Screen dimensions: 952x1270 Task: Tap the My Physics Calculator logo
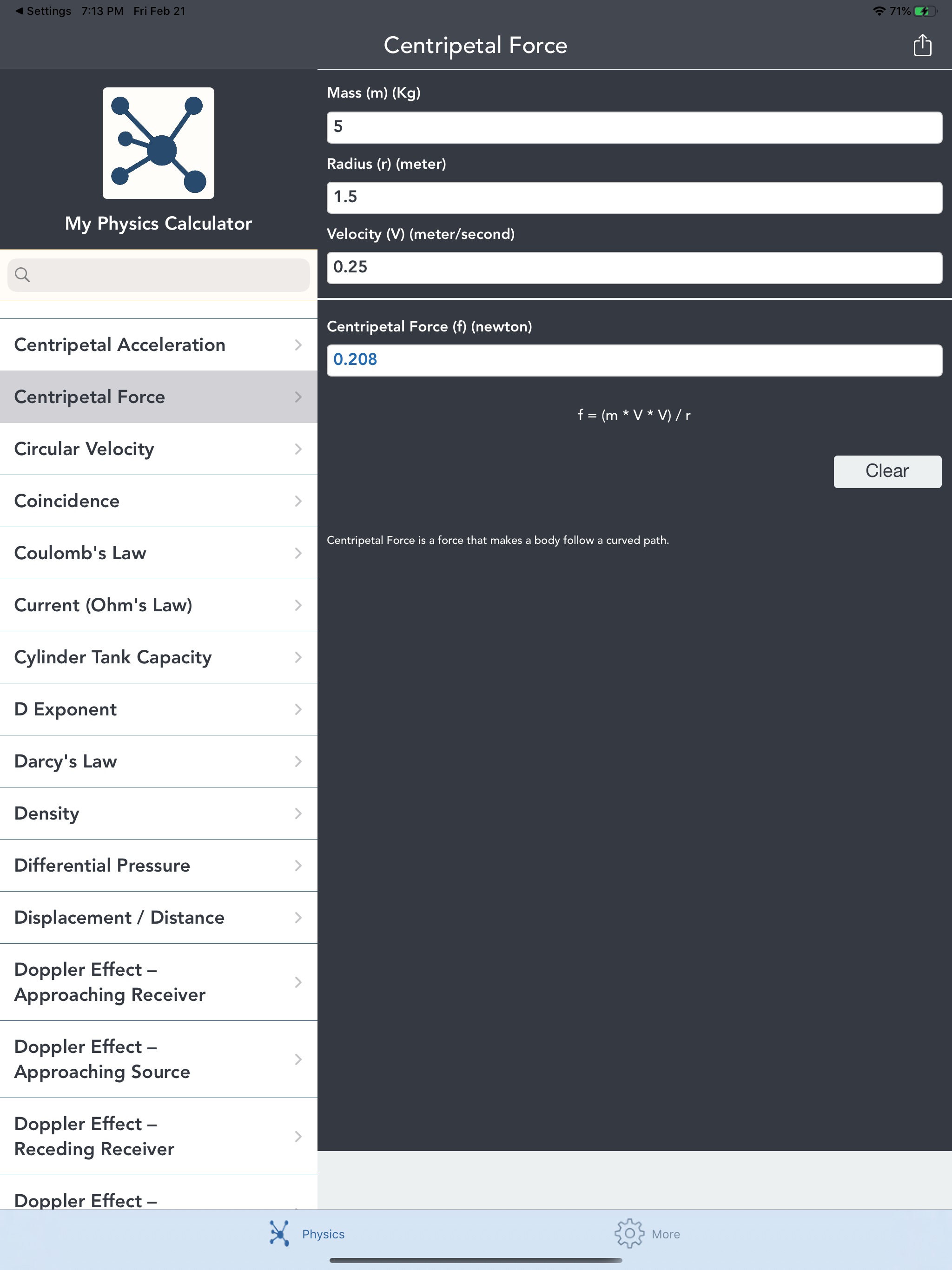click(x=159, y=143)
